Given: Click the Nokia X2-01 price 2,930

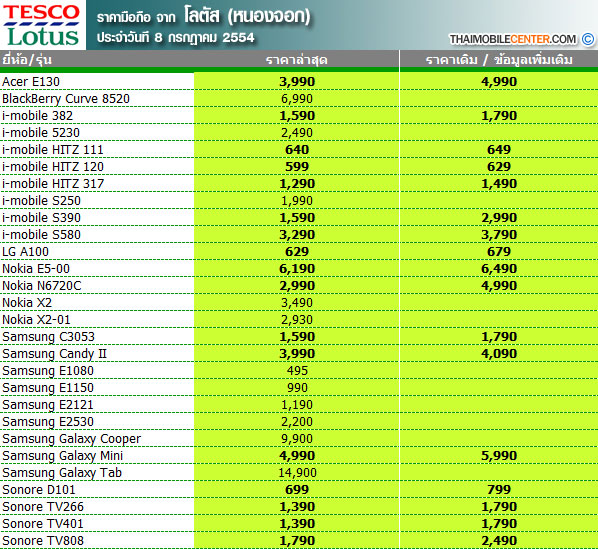Looking at the screenshot, I should coord(297,320).
